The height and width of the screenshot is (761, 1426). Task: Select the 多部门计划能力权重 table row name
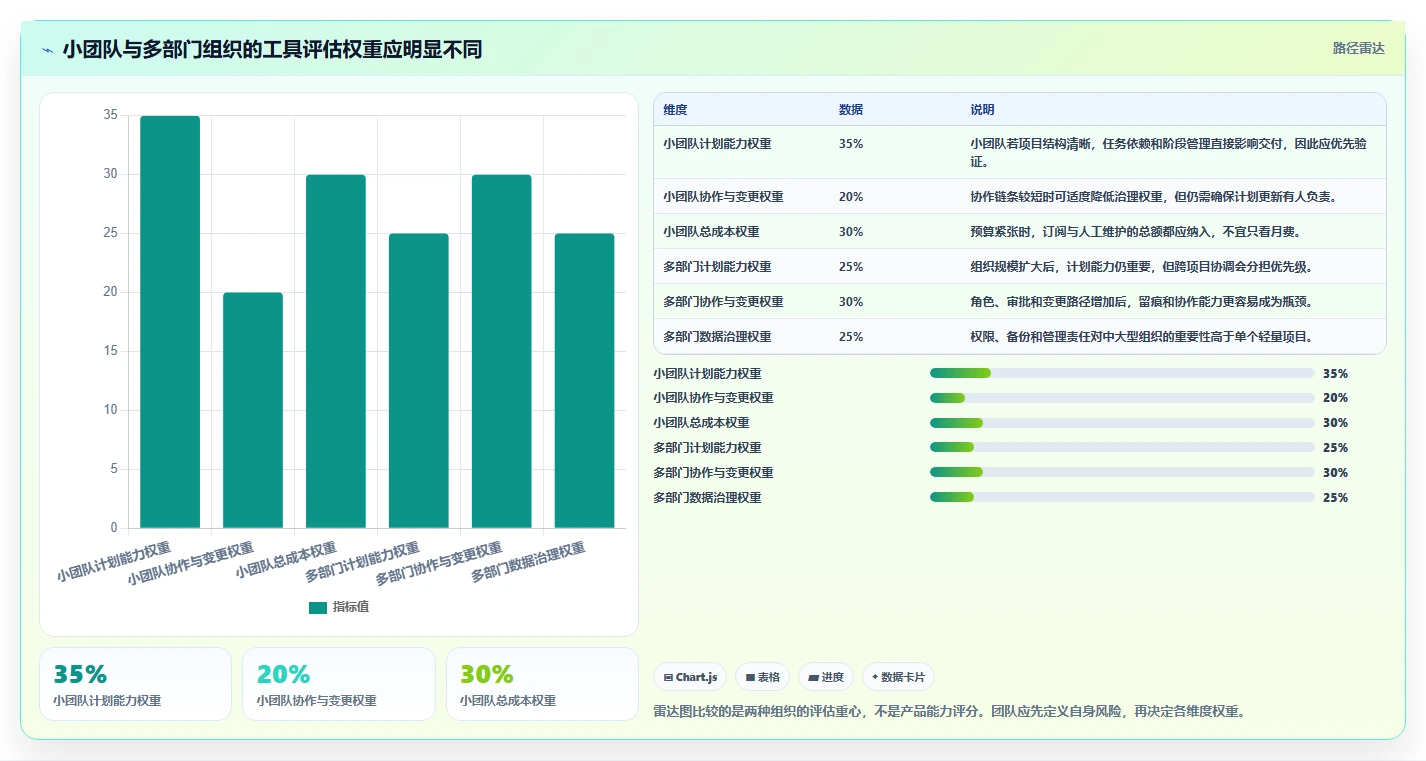pyautogui.click(x=717, y=267)
